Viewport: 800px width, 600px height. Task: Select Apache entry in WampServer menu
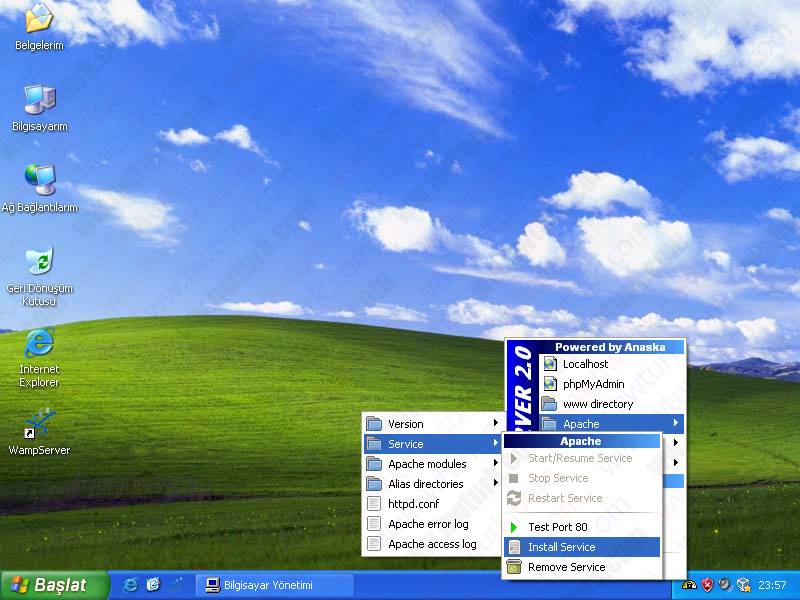tap(611, 423)
